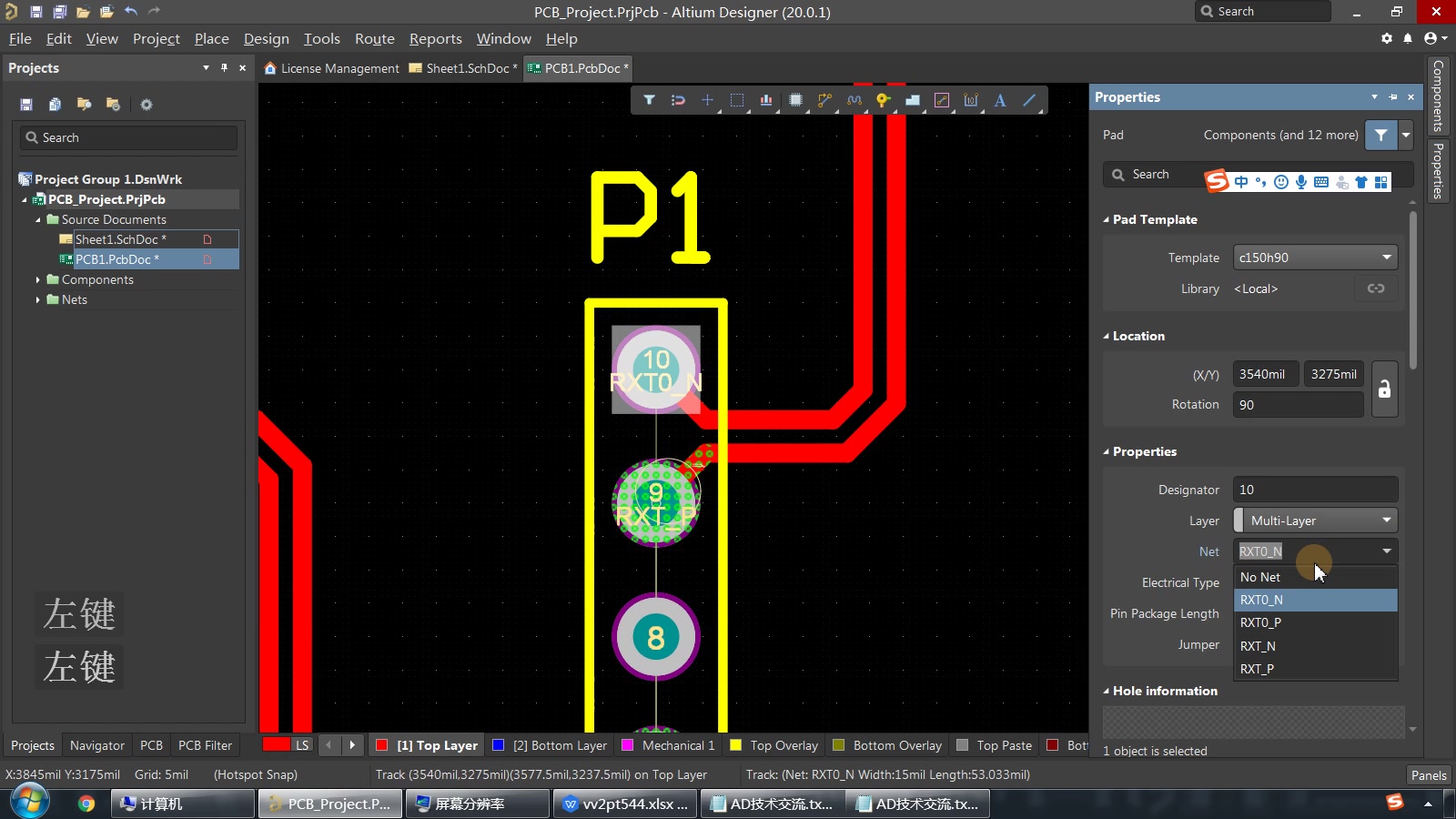The height and width of the screenshot is (819, 1456).
Task: Choose the Place Via tool
Action: pyautogui.click(x=883, y=100)
